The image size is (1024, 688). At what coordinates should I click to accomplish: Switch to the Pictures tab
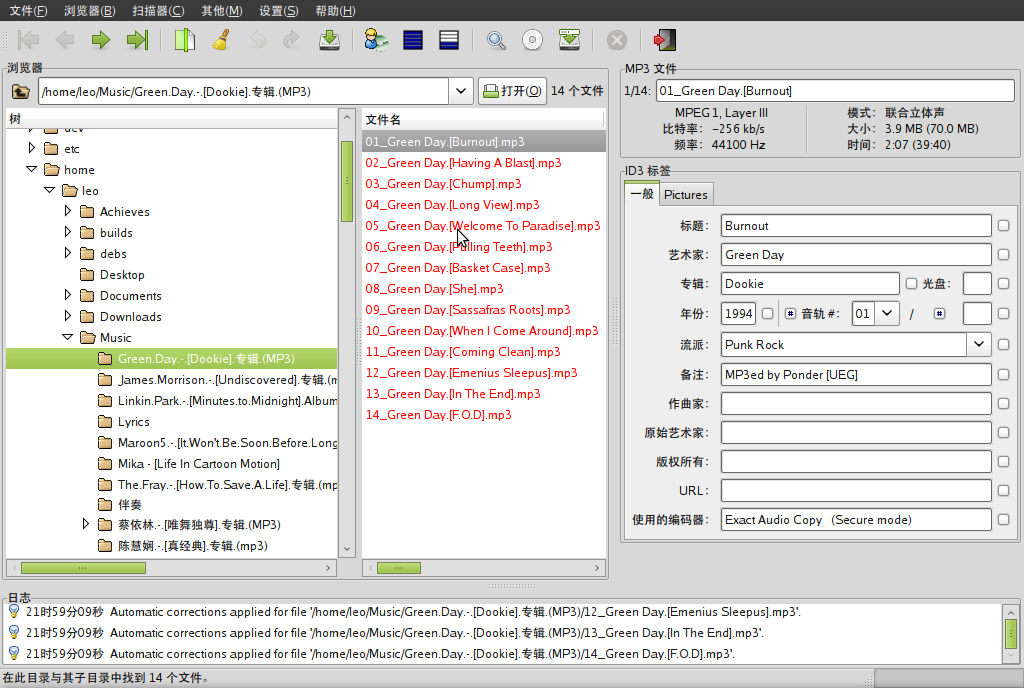tap(686, 195)
